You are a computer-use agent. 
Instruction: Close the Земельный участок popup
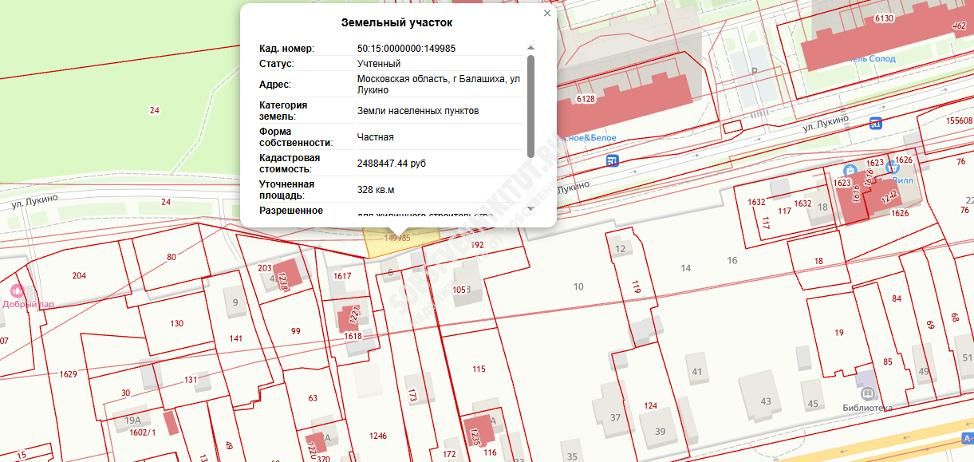pyautogui.click(x=547, y=14)
